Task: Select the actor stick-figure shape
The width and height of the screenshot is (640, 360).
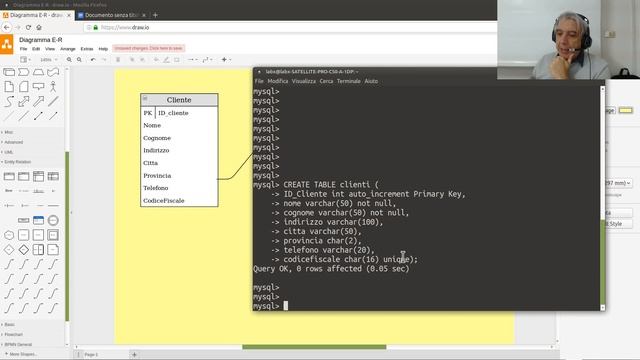Action: pyautogui.click(x=53, y=87)
